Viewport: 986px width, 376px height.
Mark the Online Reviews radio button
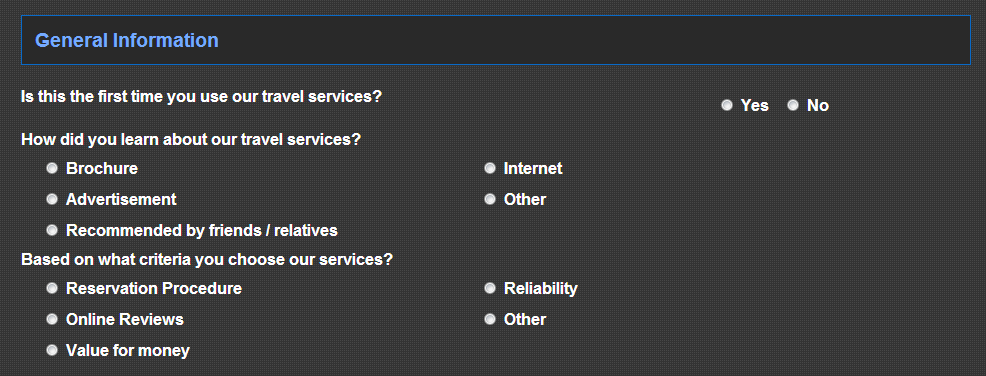point(52,319)
